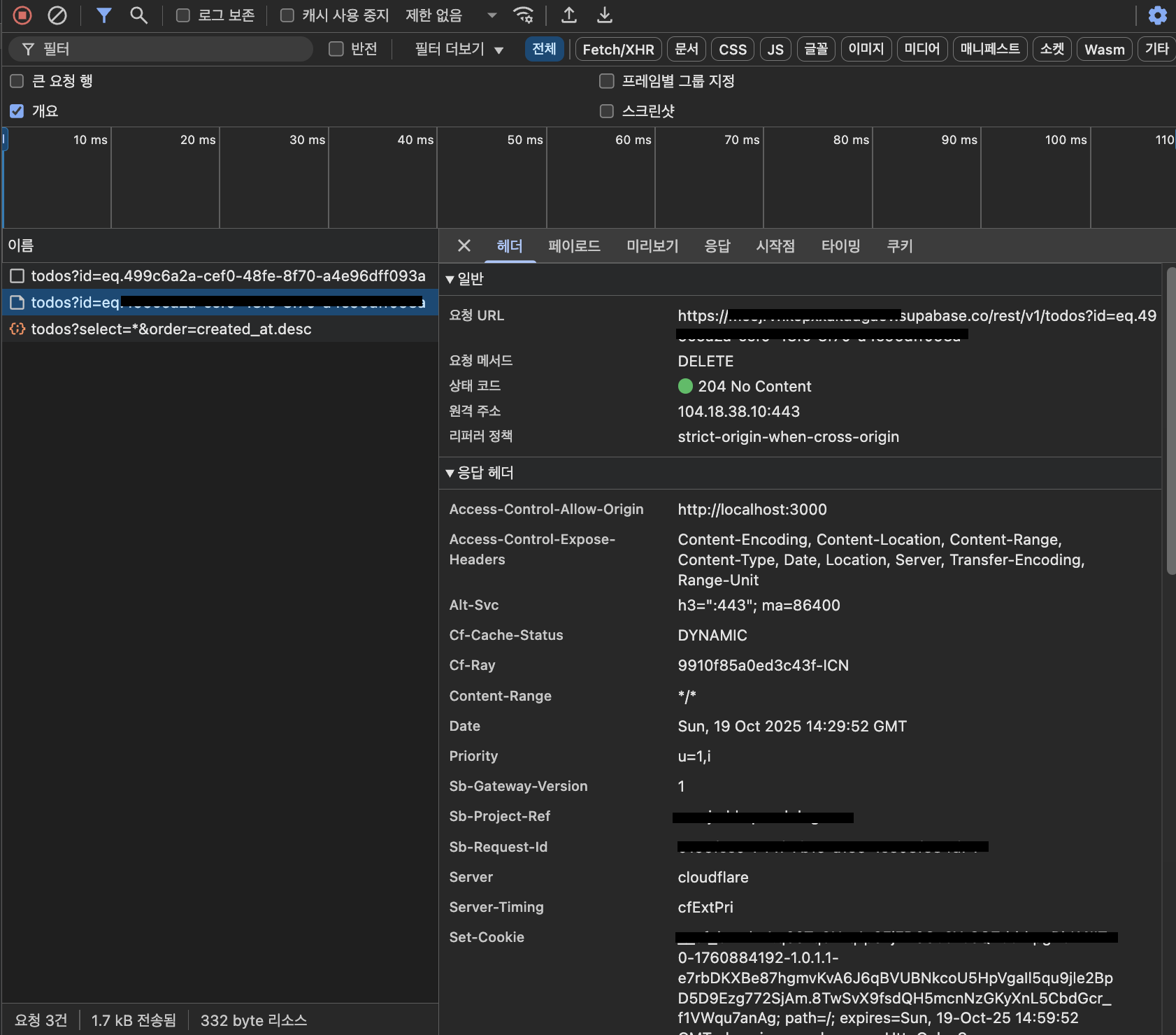Open the 필터 더보기 dropdown
The image size is (1176, 1035).
459,49
